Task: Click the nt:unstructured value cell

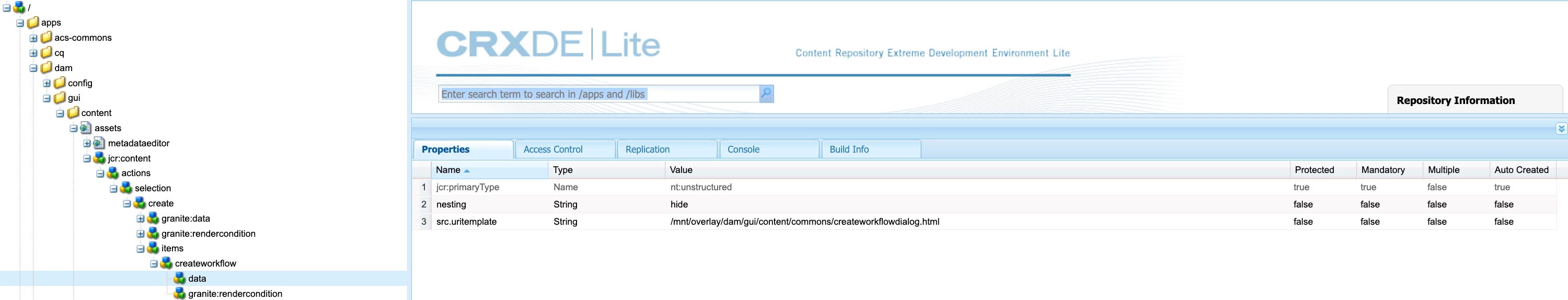Action: [977, 188]
